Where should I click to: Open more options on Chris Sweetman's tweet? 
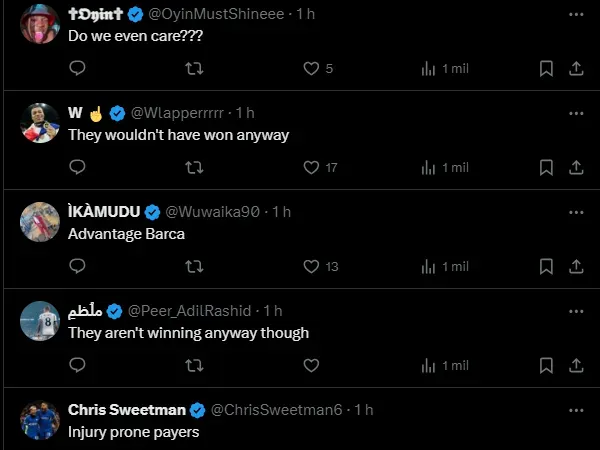[x=576, y=410]
